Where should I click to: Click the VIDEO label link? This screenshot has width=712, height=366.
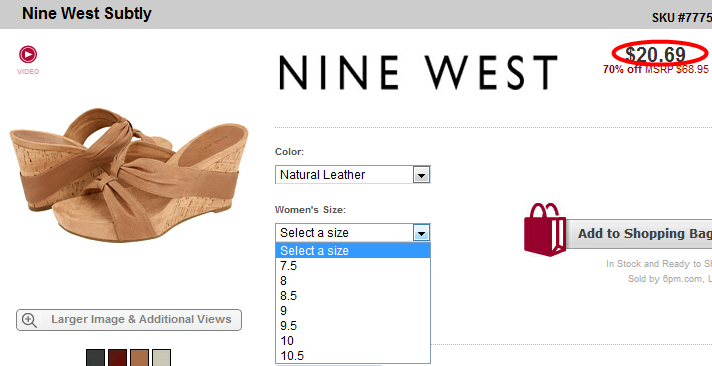(28, 72)
